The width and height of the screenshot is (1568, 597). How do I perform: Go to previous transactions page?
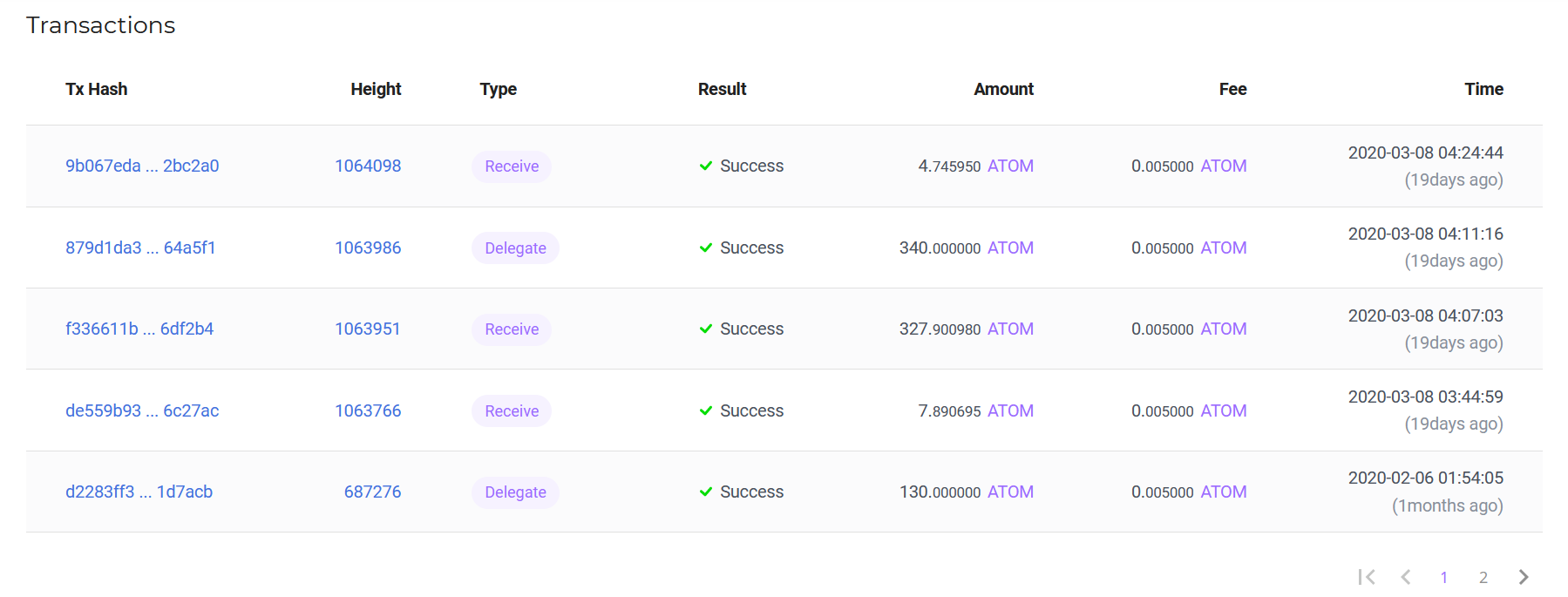coord(1406,577)
